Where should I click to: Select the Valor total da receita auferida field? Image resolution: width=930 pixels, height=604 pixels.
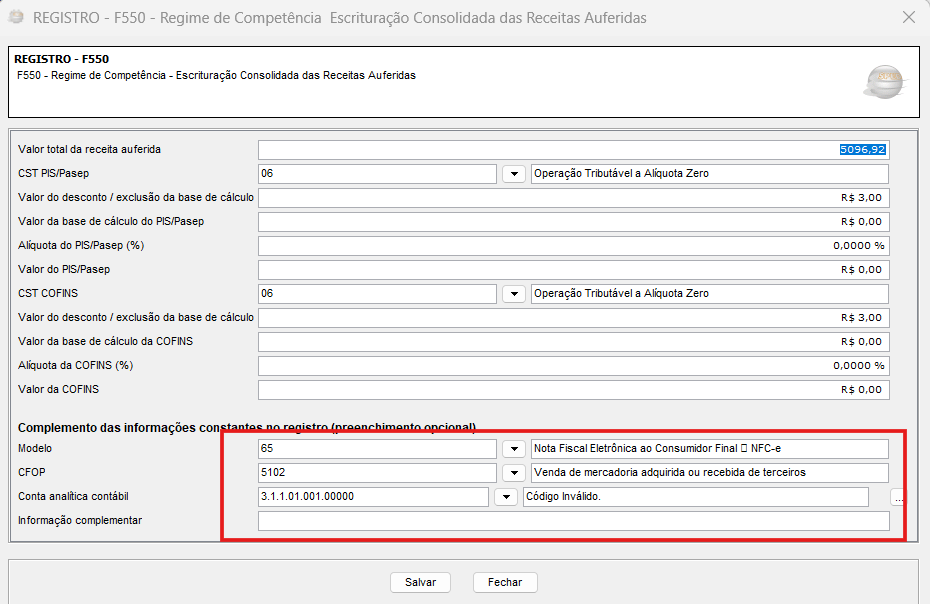click(574, 150)
